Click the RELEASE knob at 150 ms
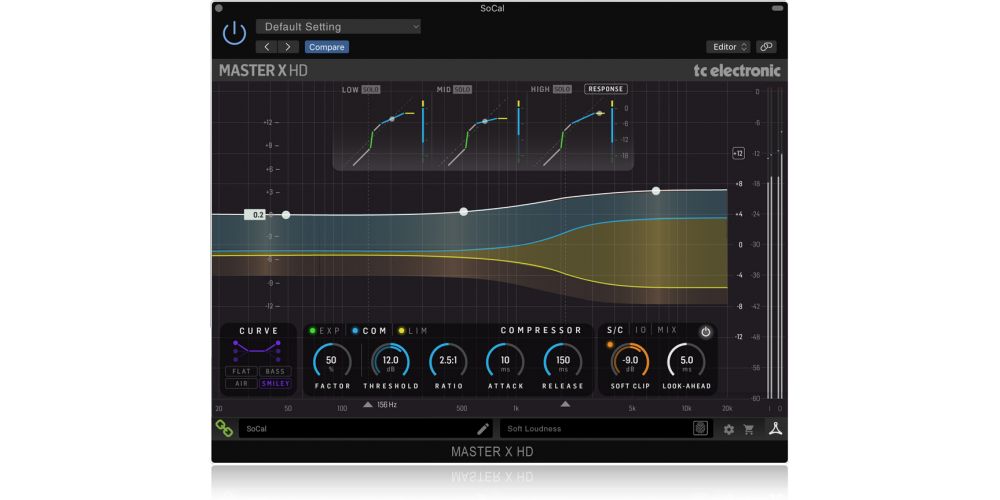This screenshot has width=1000, height=500. tap(563, 362)
